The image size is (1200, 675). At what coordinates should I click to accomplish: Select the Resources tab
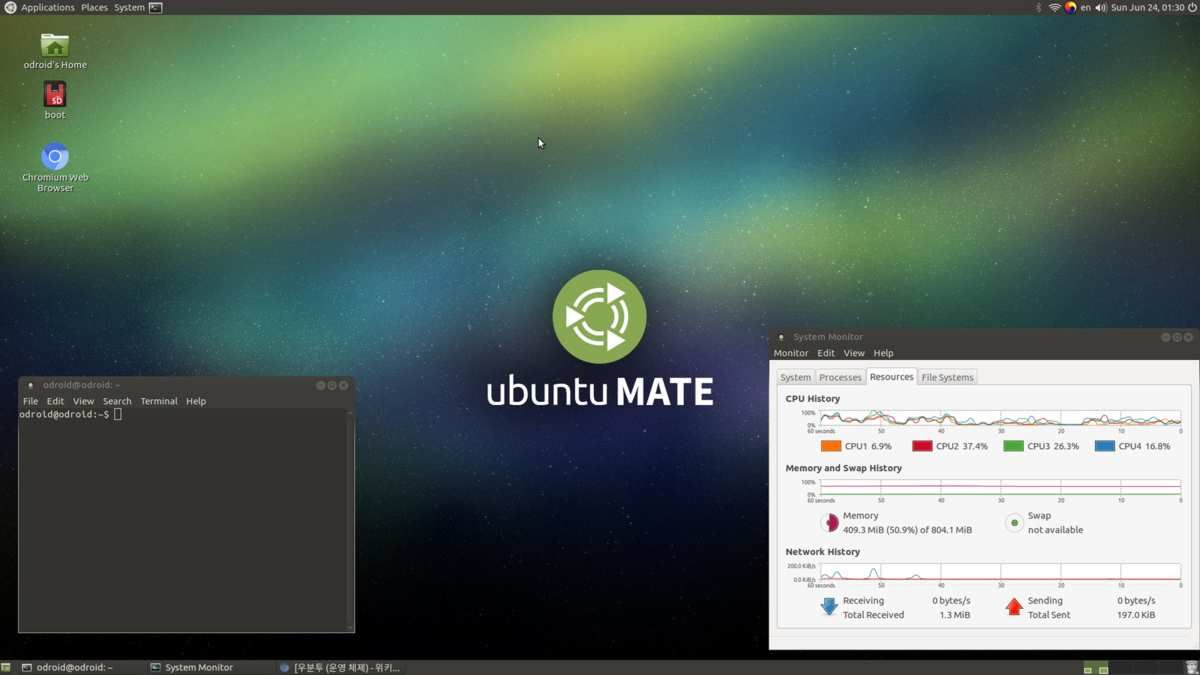tap(892, 377)
